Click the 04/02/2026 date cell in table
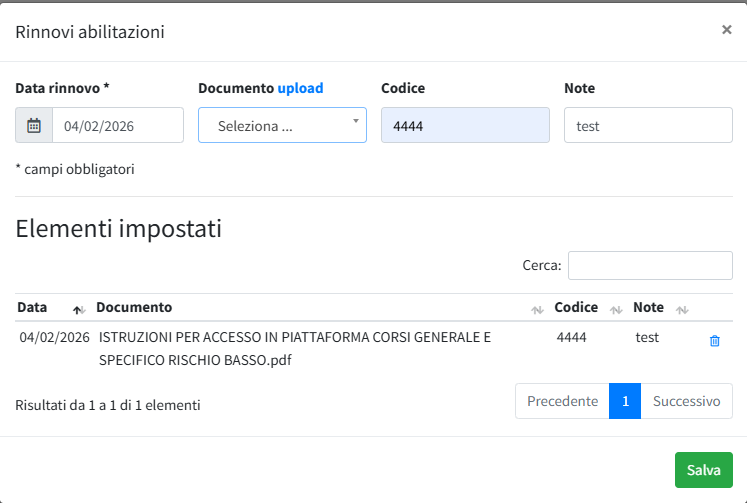This screenshot has height=503, width=747. tap(55, 337)
